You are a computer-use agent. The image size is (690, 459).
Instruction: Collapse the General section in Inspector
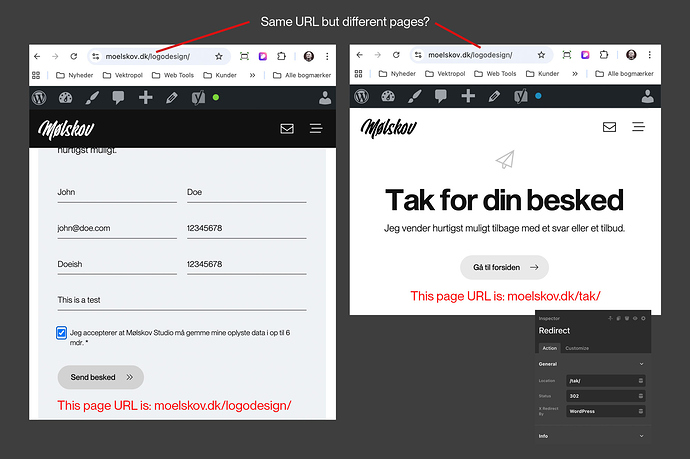[x=642, y=364]
